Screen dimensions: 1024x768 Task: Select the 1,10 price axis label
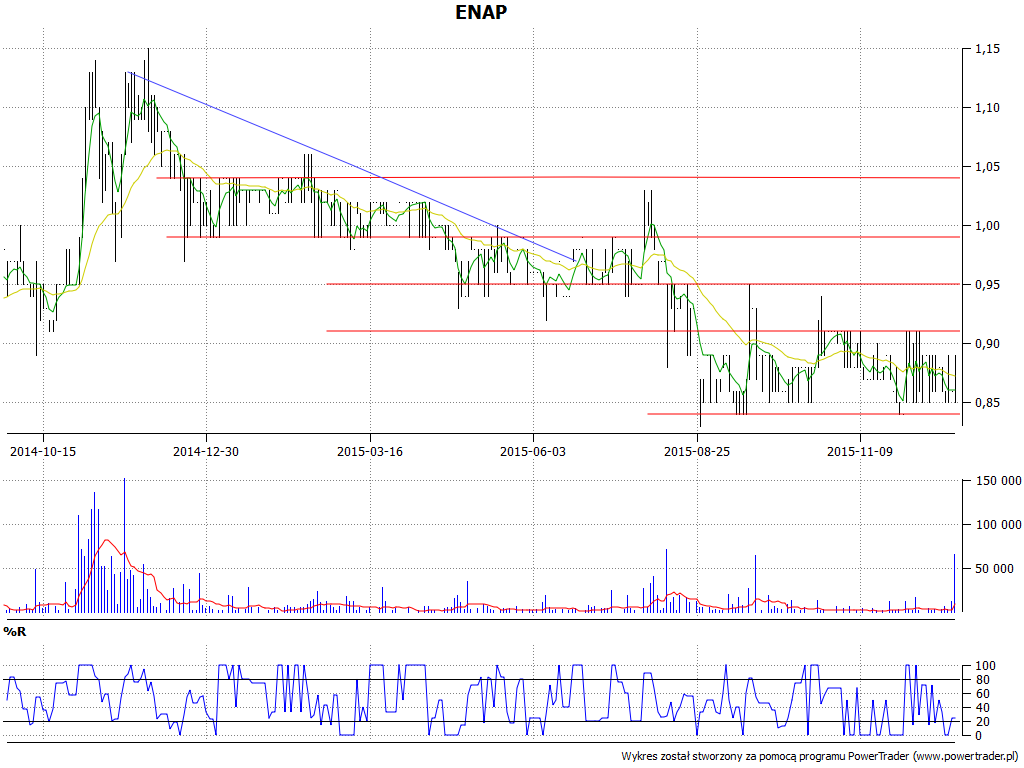[987, 108]
